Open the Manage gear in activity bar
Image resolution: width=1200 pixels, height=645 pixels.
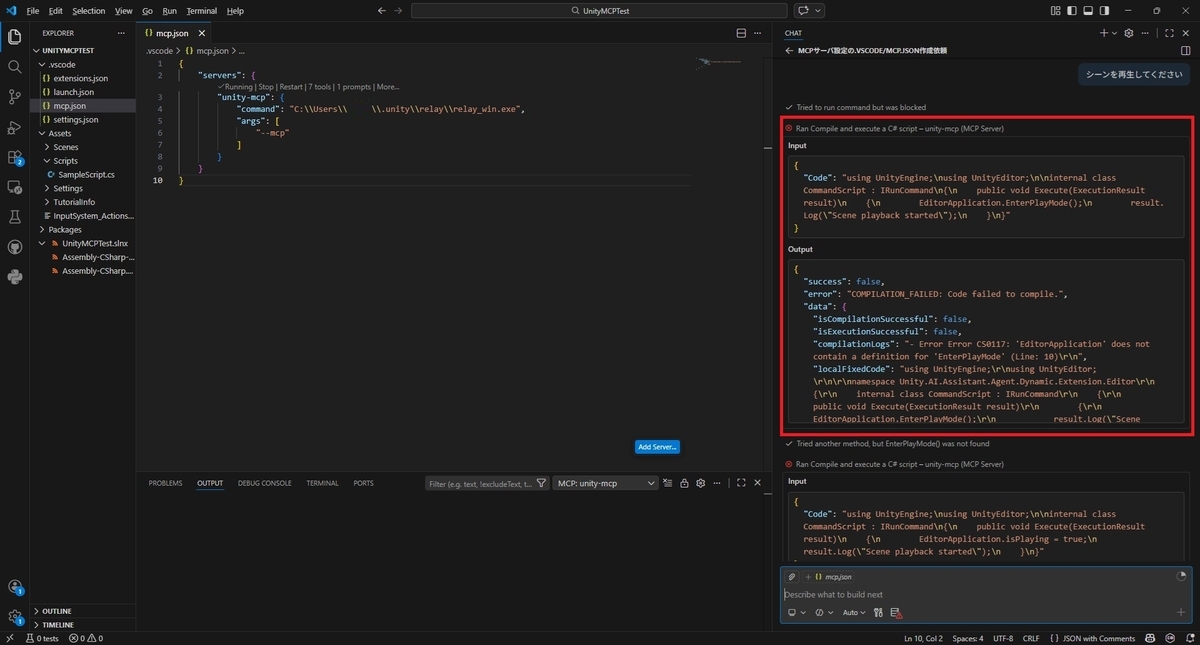(14, 617)
